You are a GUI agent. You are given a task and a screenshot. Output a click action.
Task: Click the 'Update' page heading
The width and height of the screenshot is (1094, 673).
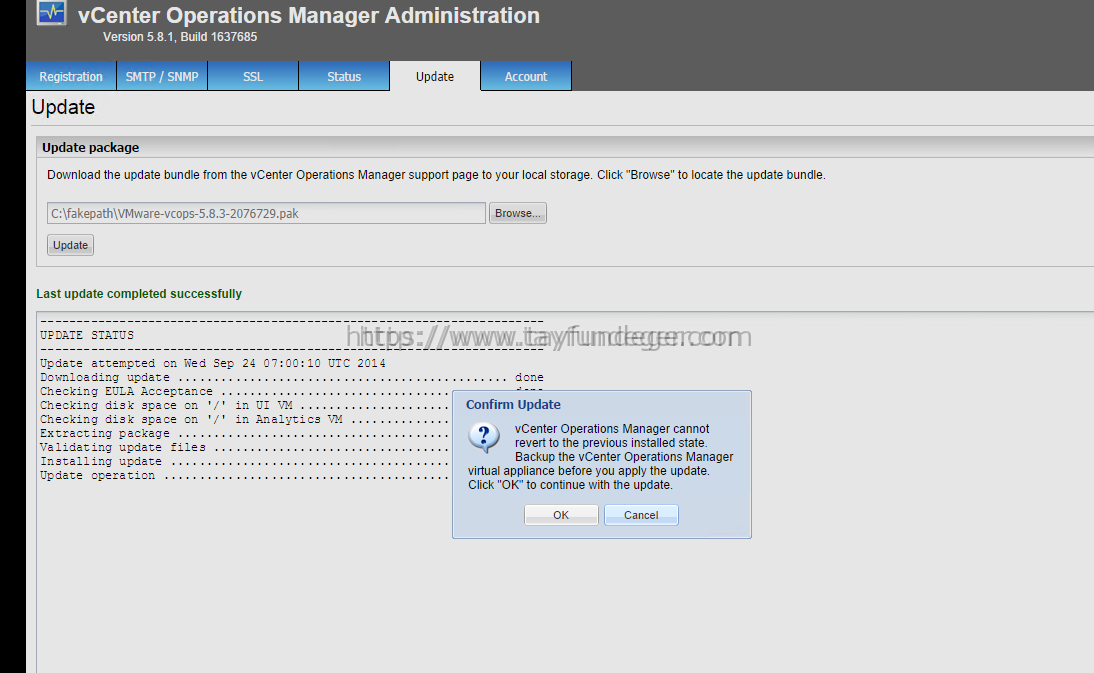click(x=63, y=107)
